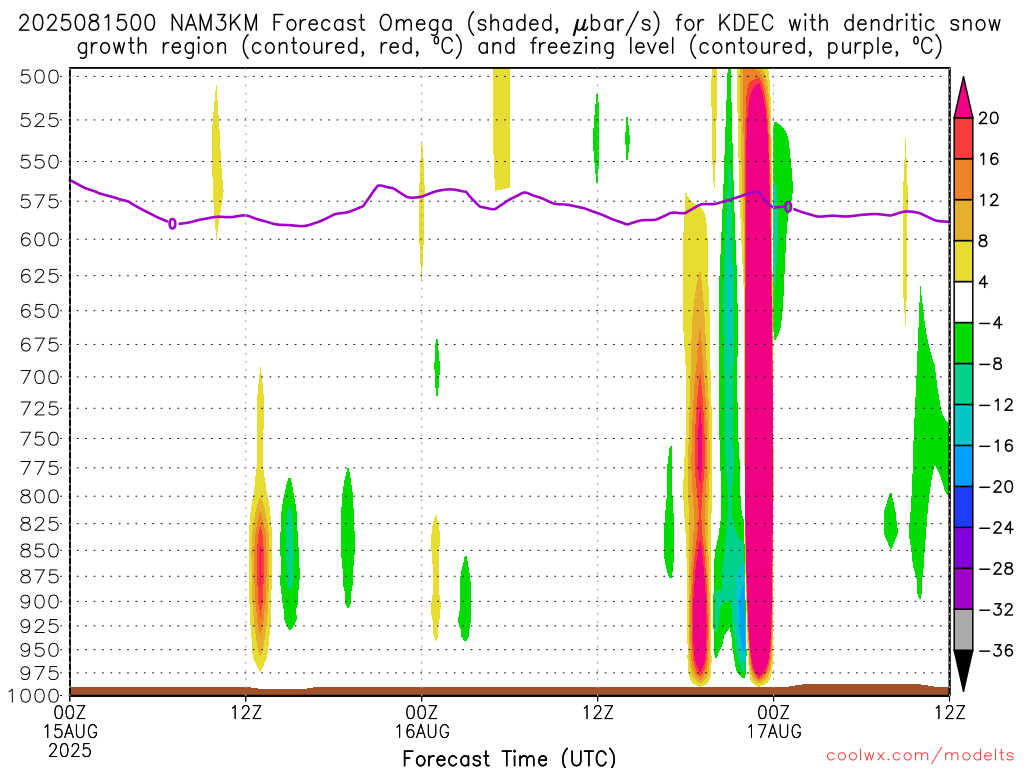The height and width of the screenshot is (768, 1024).
Task: Click the gray legend swatch between -32 and -36
Action: (x=963, y=630)
